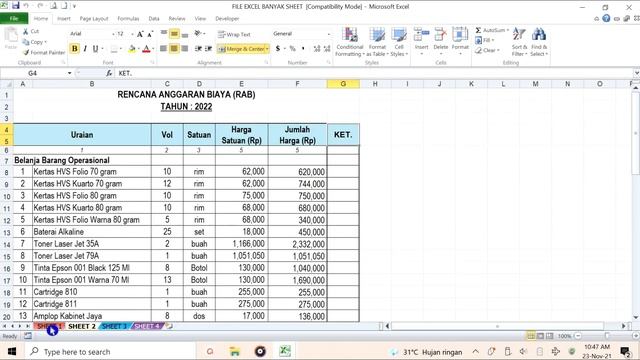This screenshot has height=360, width=640.
Task: Click Zoom slider on status bar
Action: [x=607, y=336]
